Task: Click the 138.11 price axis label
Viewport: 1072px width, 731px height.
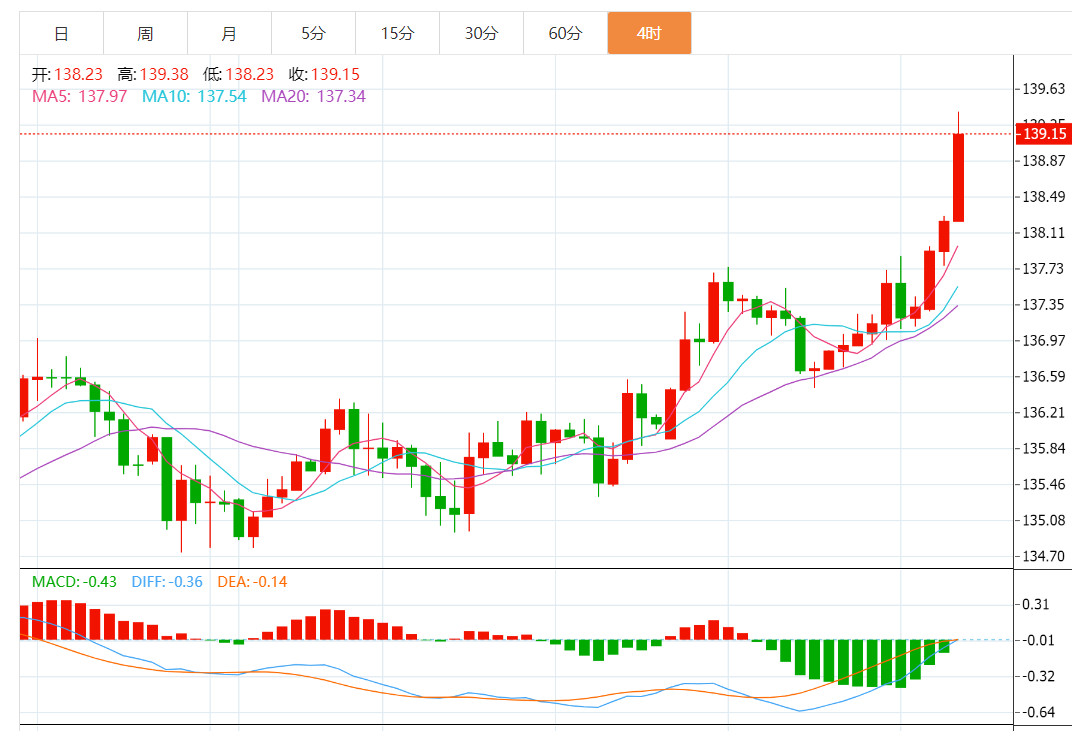Action: [1043, 233]
